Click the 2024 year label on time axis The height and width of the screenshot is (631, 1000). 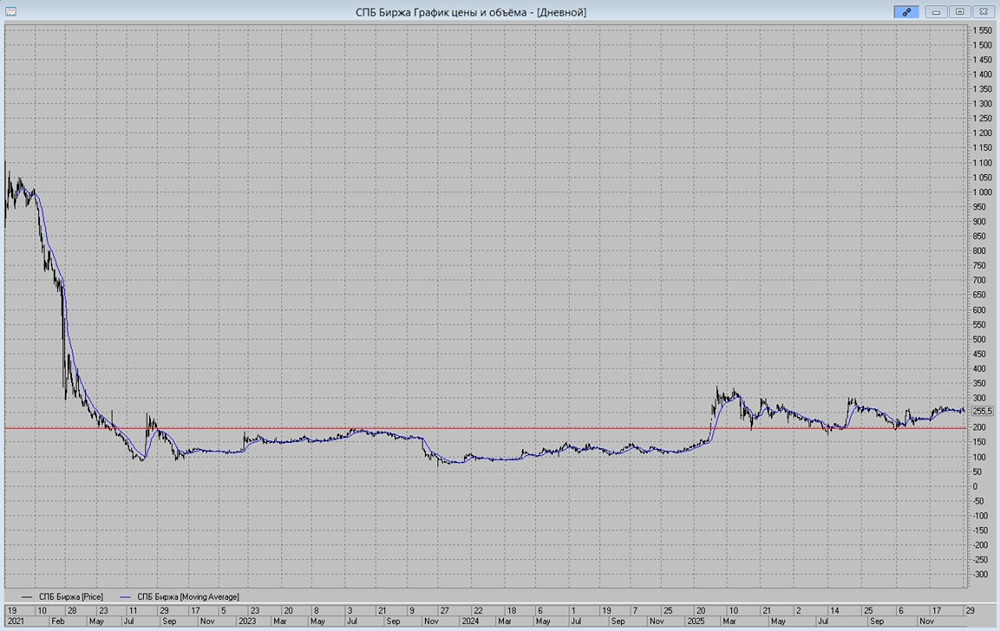(x=470, y=621)
